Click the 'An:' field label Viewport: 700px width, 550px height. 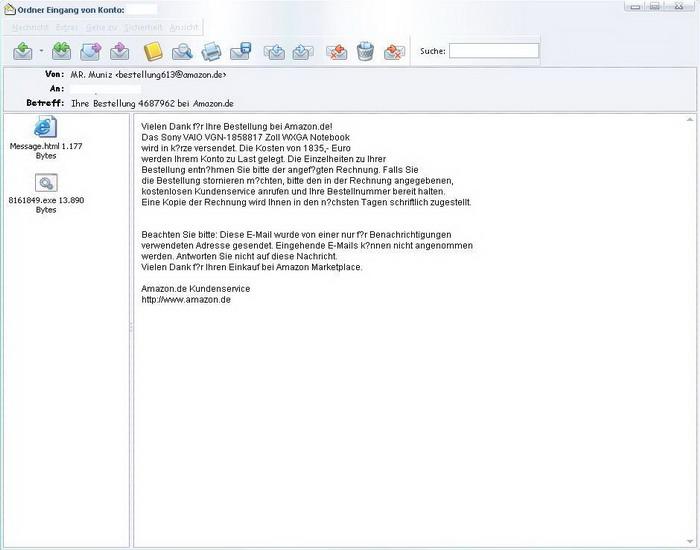(57, 88)
